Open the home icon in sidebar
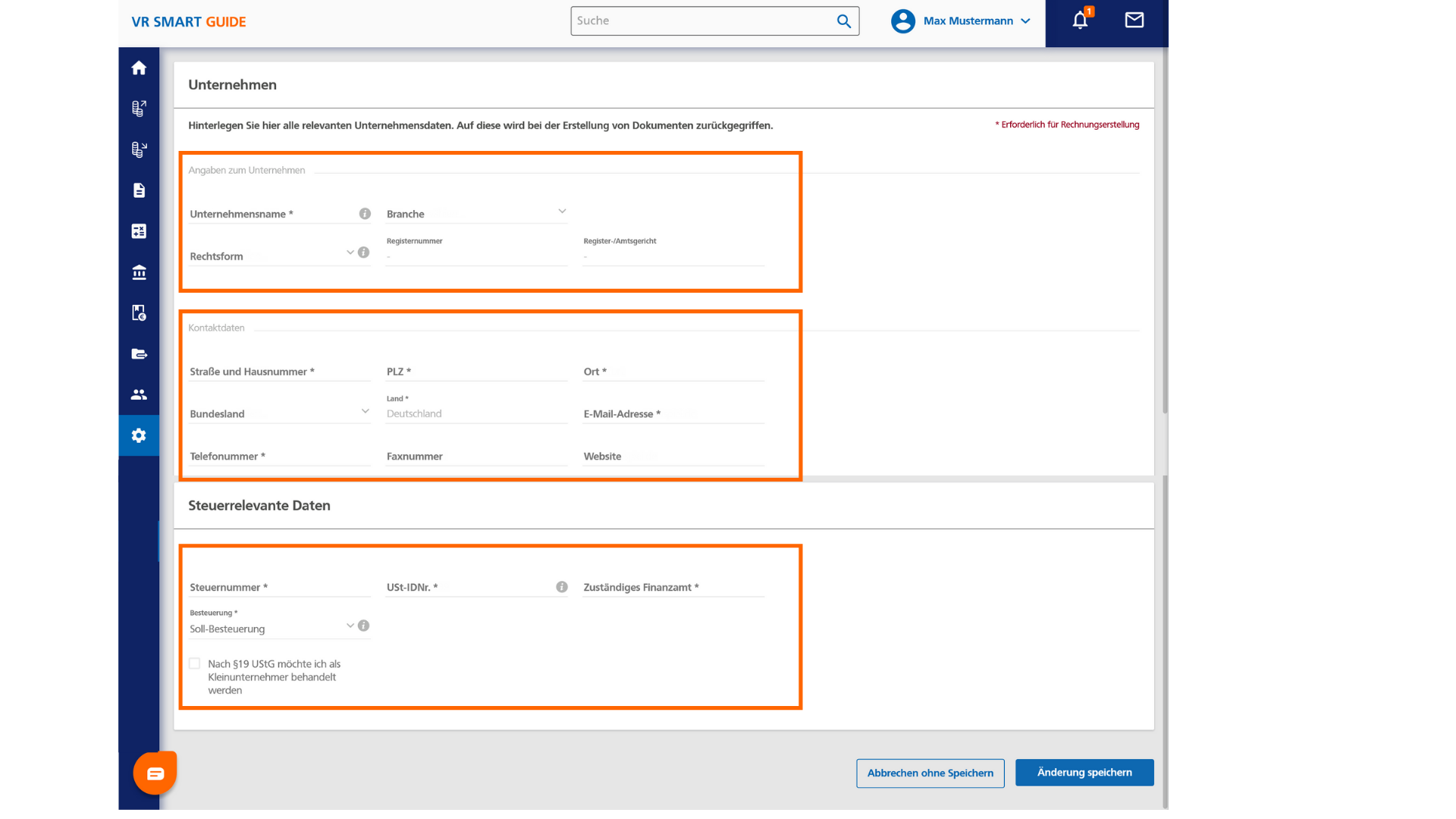Viewport: 1456px width, 819px height. click(139, 68)
